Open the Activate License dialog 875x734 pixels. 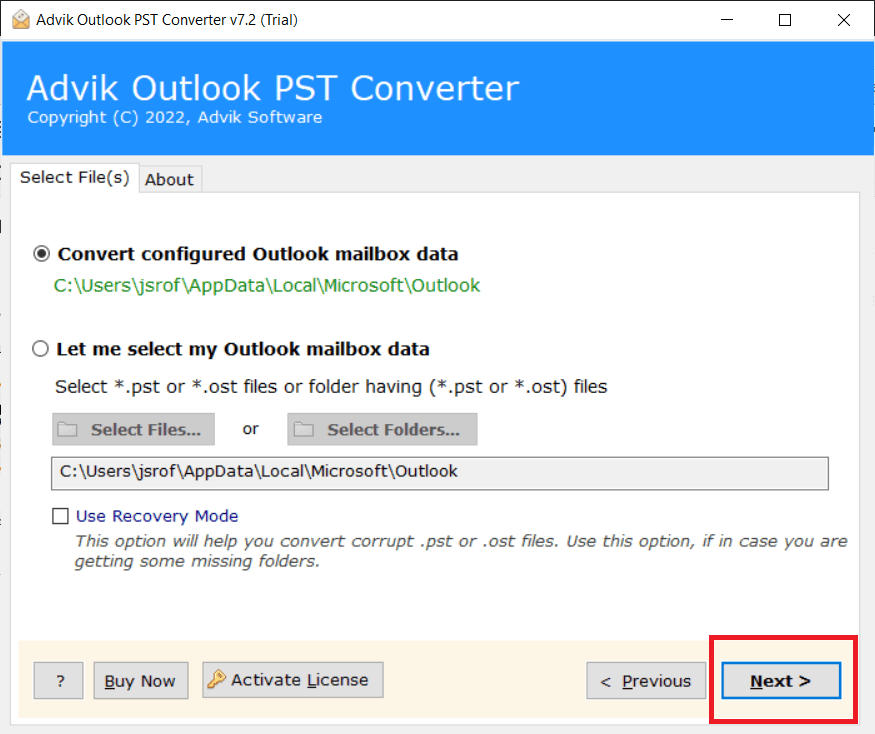pos(292,679)
